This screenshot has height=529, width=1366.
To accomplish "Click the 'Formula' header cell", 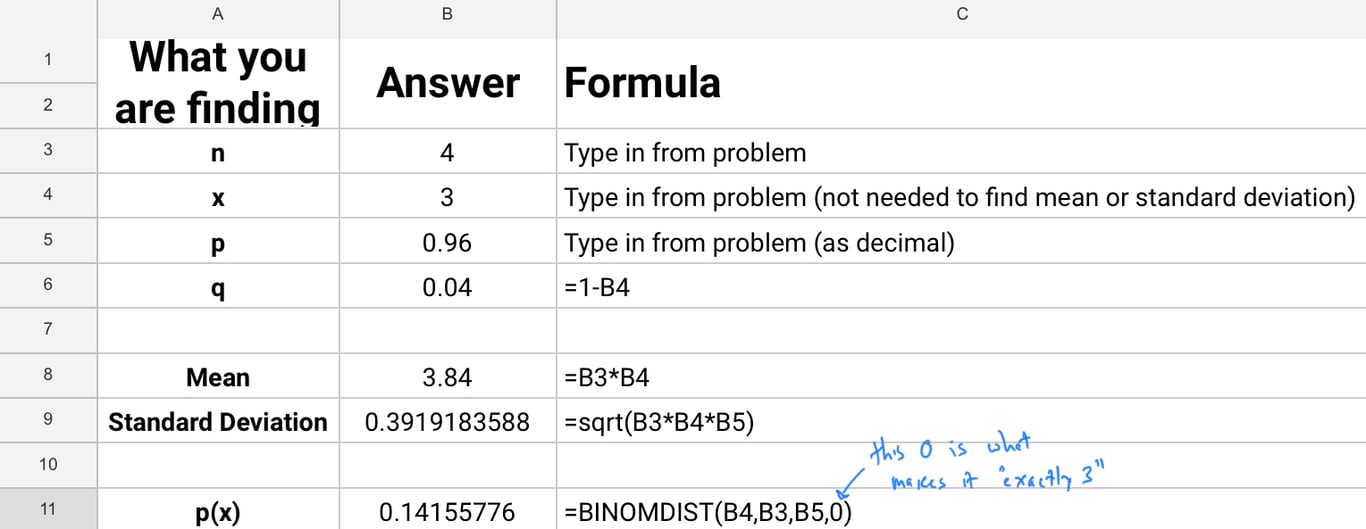I will [x=642, y=83].
